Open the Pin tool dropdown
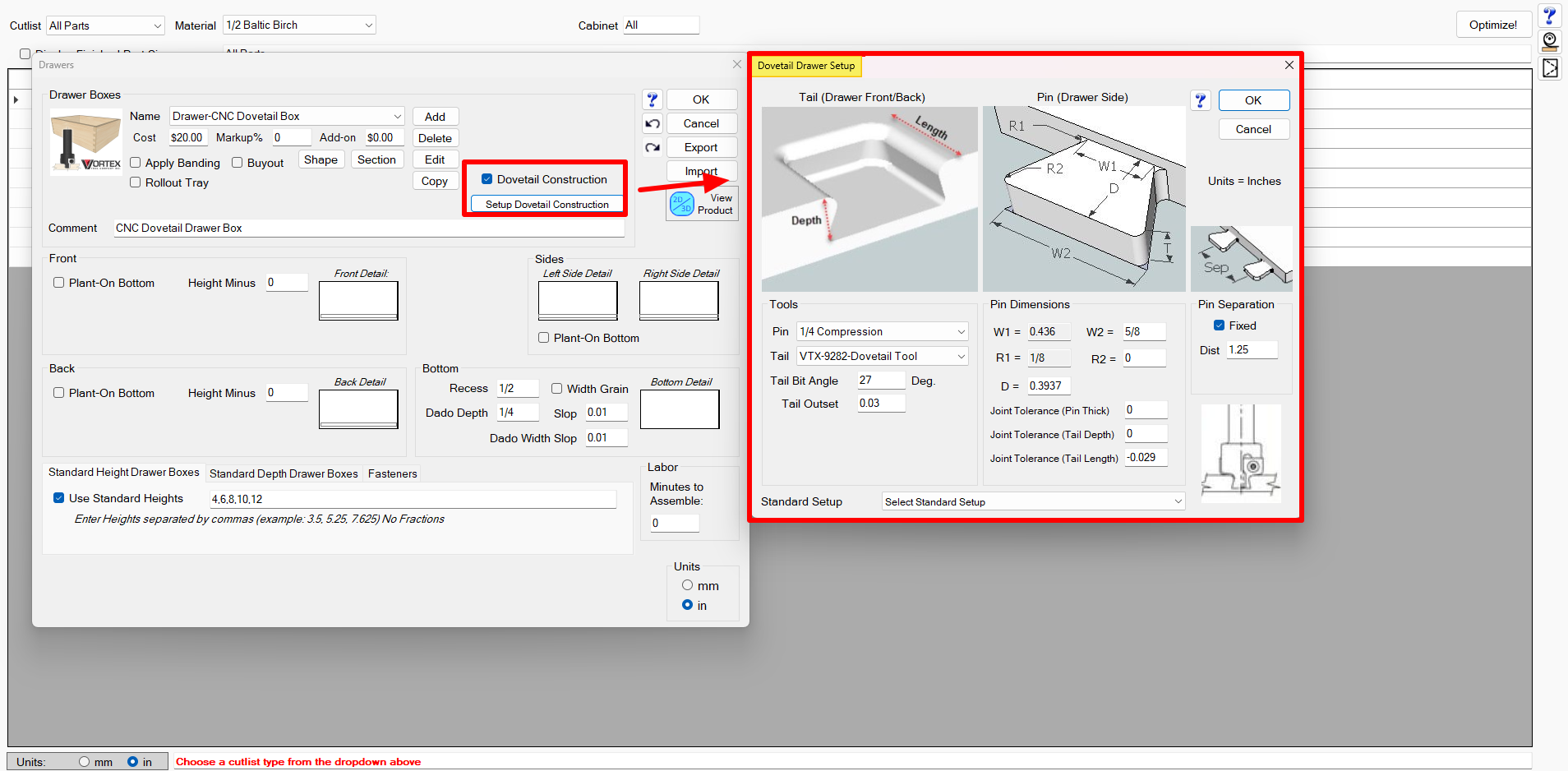Viewport: 1568px width, 771px height. click(x=882, y=331)
